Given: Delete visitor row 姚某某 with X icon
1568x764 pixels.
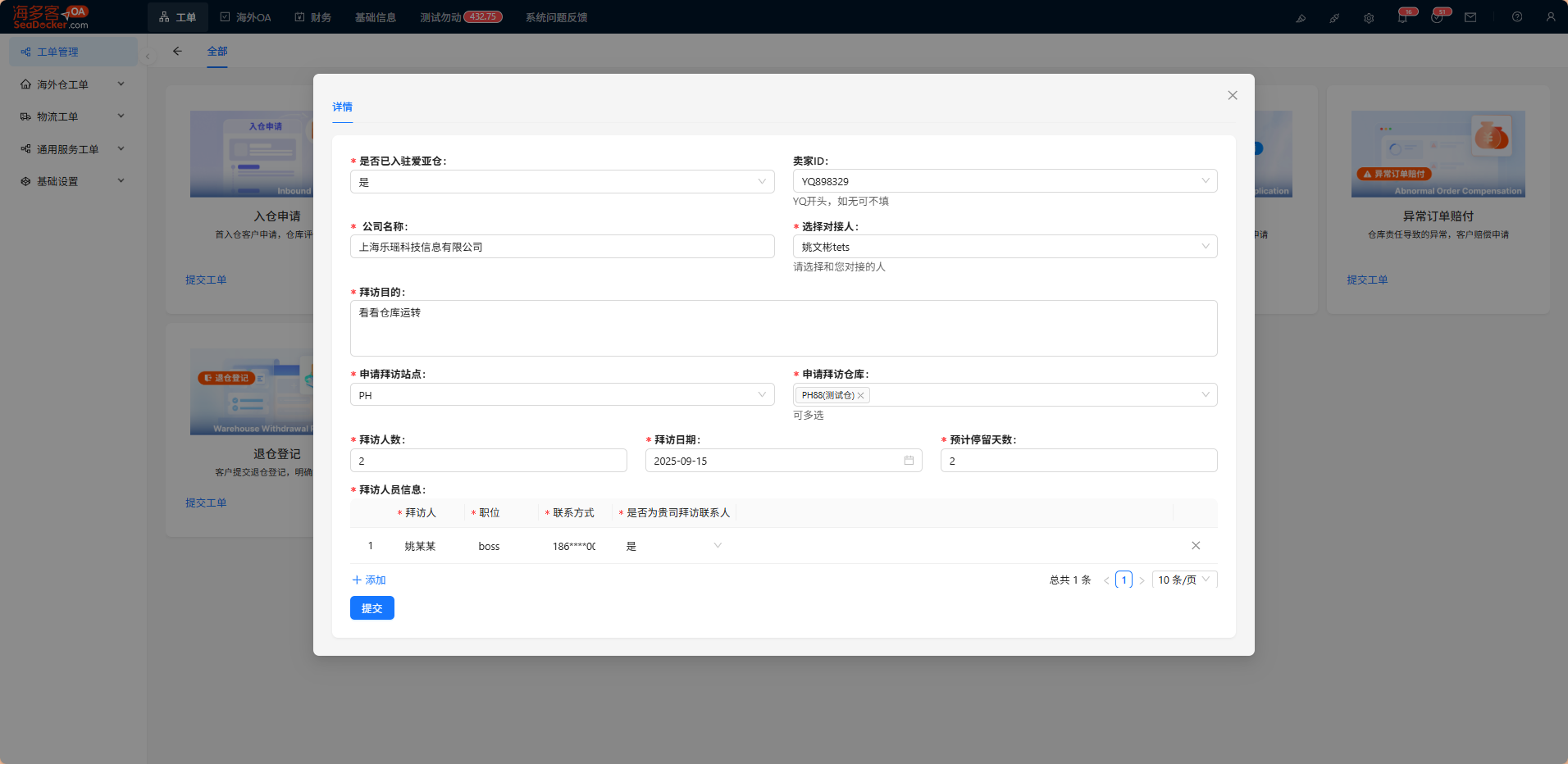Looking at the screenshot, I should pos(1196,546).
